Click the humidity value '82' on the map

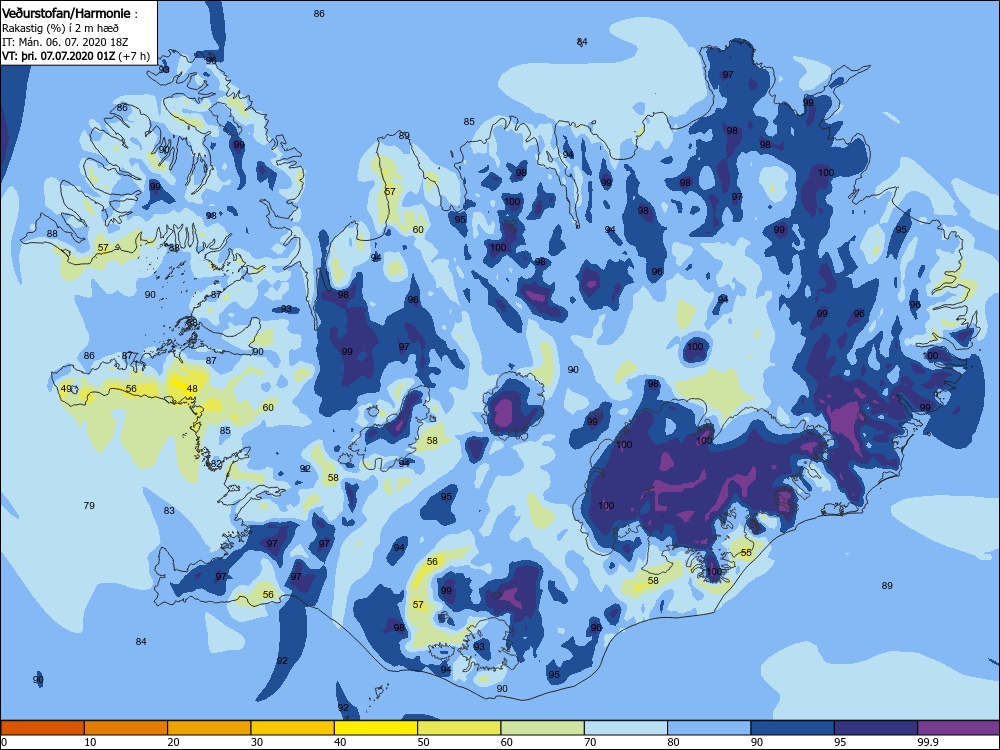pyautogui.click(x=216, y=464)
